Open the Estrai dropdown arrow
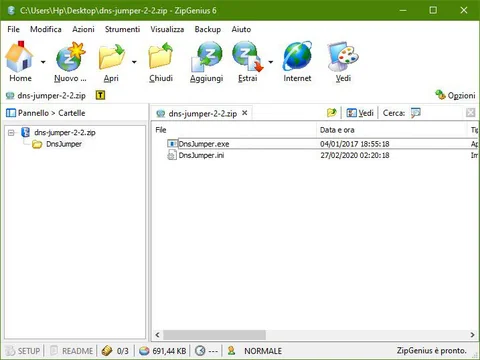This screenshot has width=480, height=360. click(x=271, y=62)
